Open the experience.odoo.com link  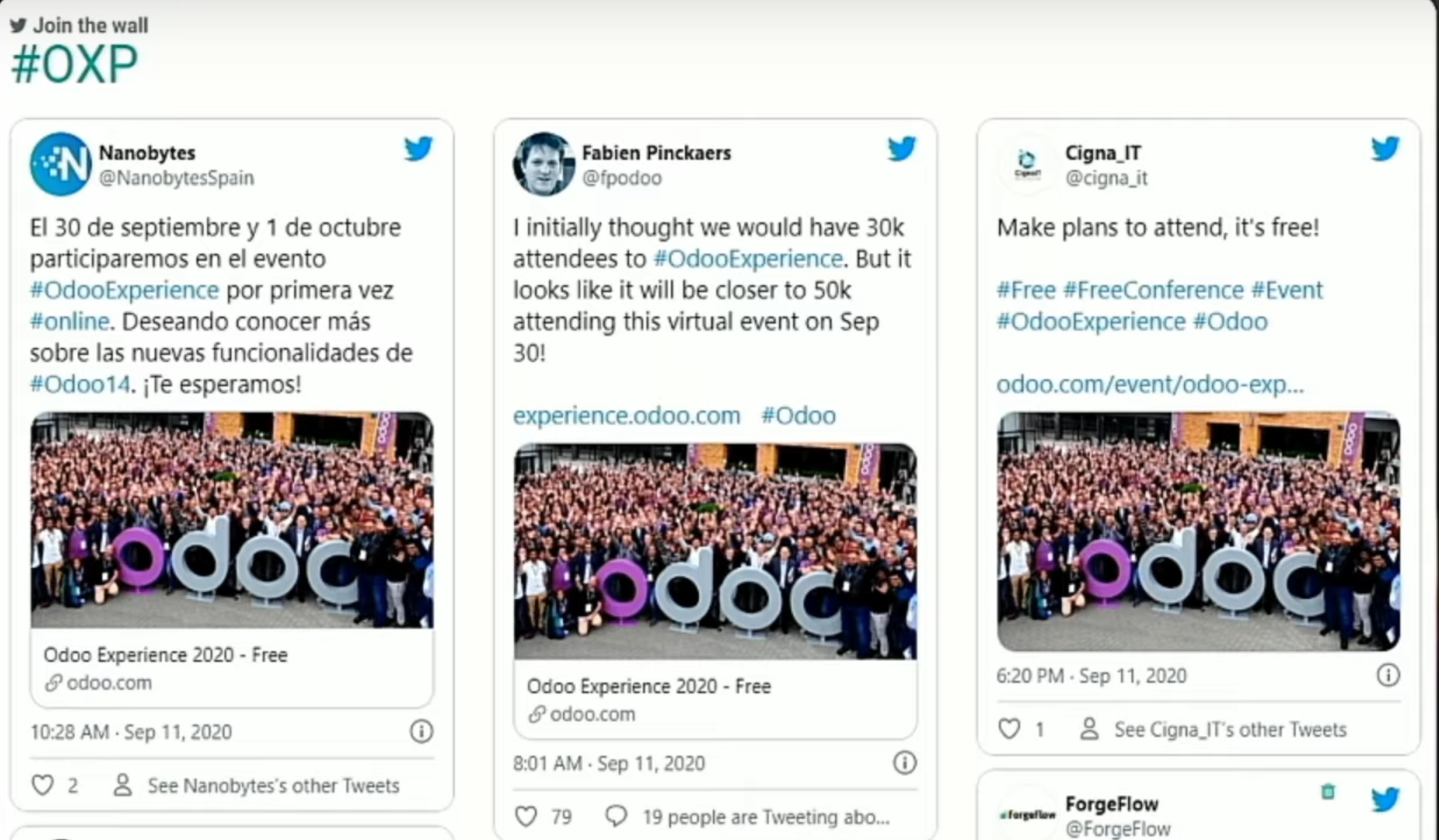[x=626, y=415]
